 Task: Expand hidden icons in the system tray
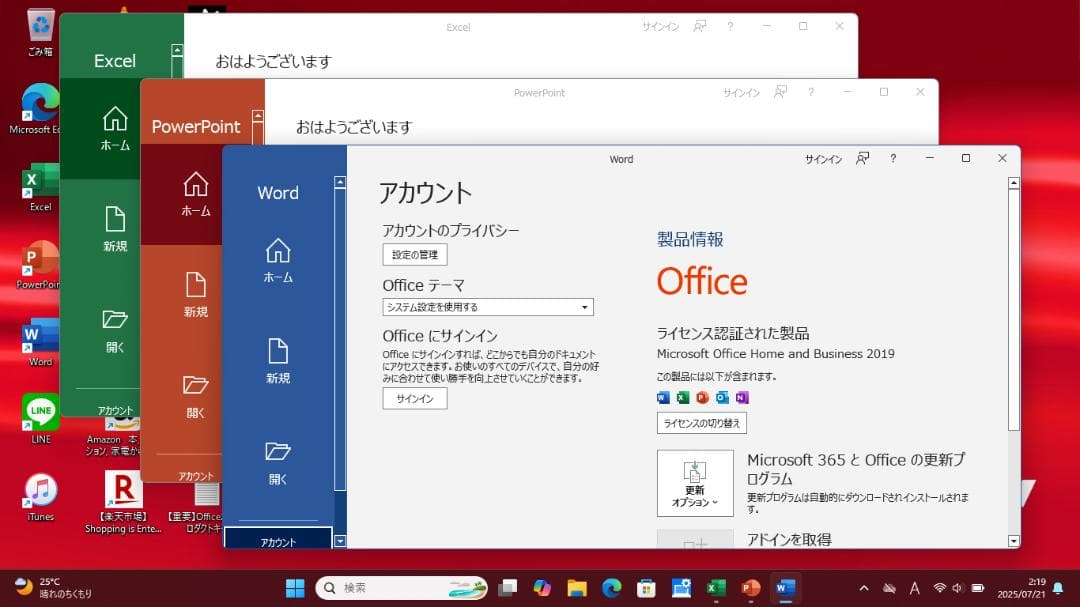click(864, 587)
